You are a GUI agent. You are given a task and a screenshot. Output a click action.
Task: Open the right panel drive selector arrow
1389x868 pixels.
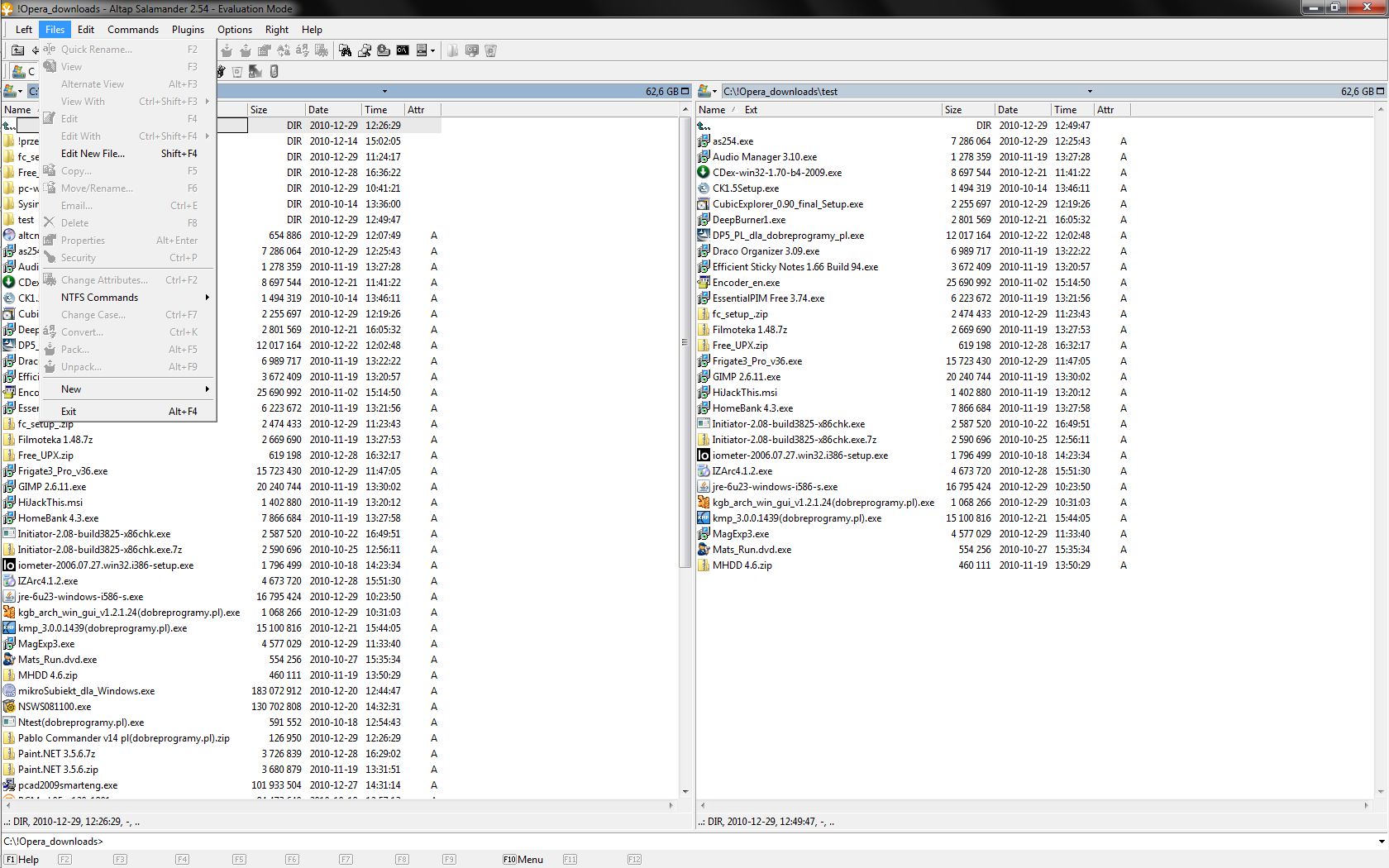click(715, 91)
